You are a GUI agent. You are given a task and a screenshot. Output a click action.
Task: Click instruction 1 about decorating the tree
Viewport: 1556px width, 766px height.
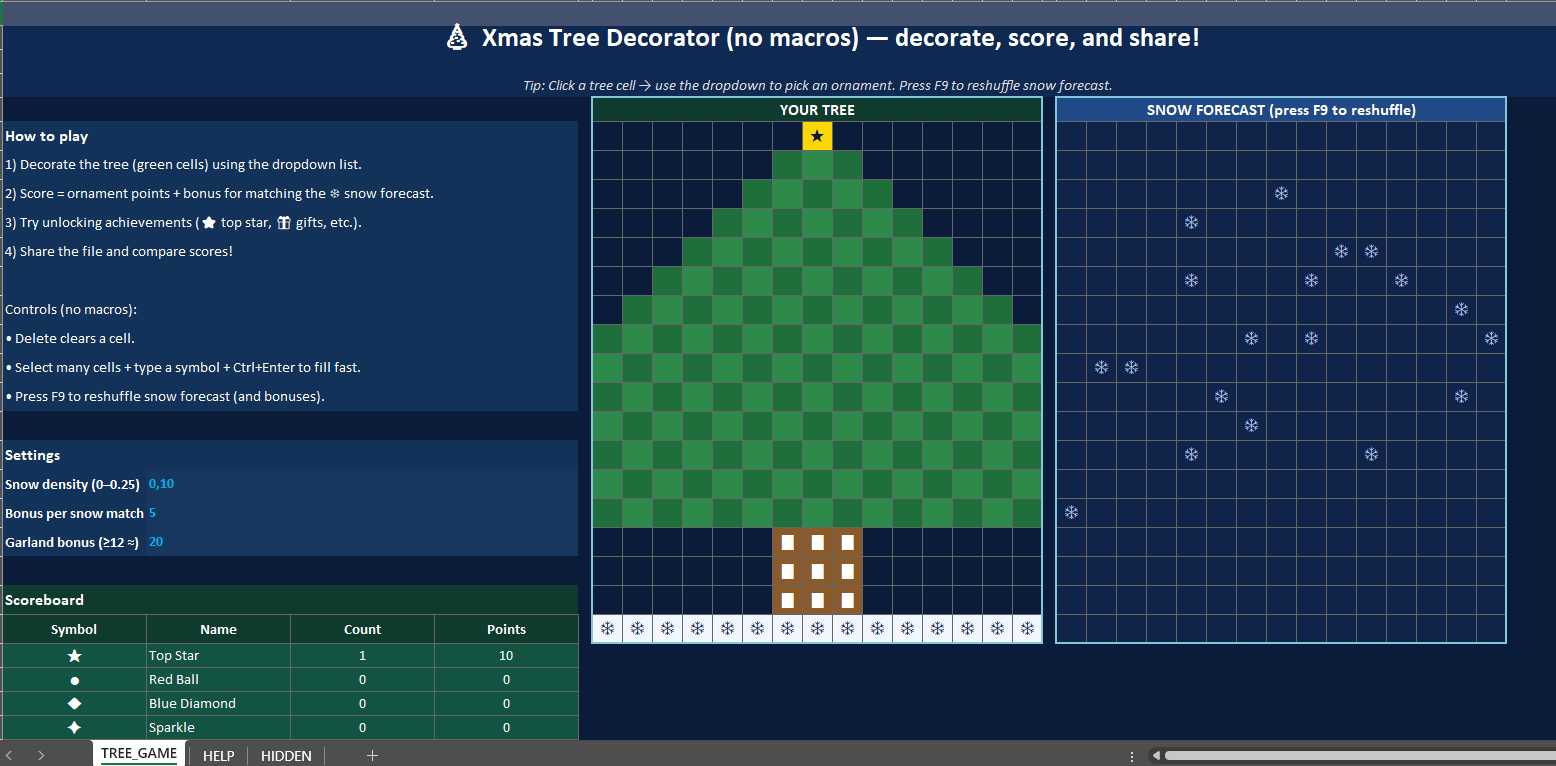(x=184, y=165)
